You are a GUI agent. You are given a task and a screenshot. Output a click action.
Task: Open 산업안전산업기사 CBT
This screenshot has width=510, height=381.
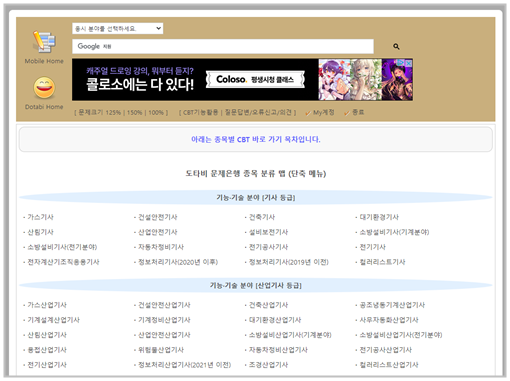click(164, 335)
